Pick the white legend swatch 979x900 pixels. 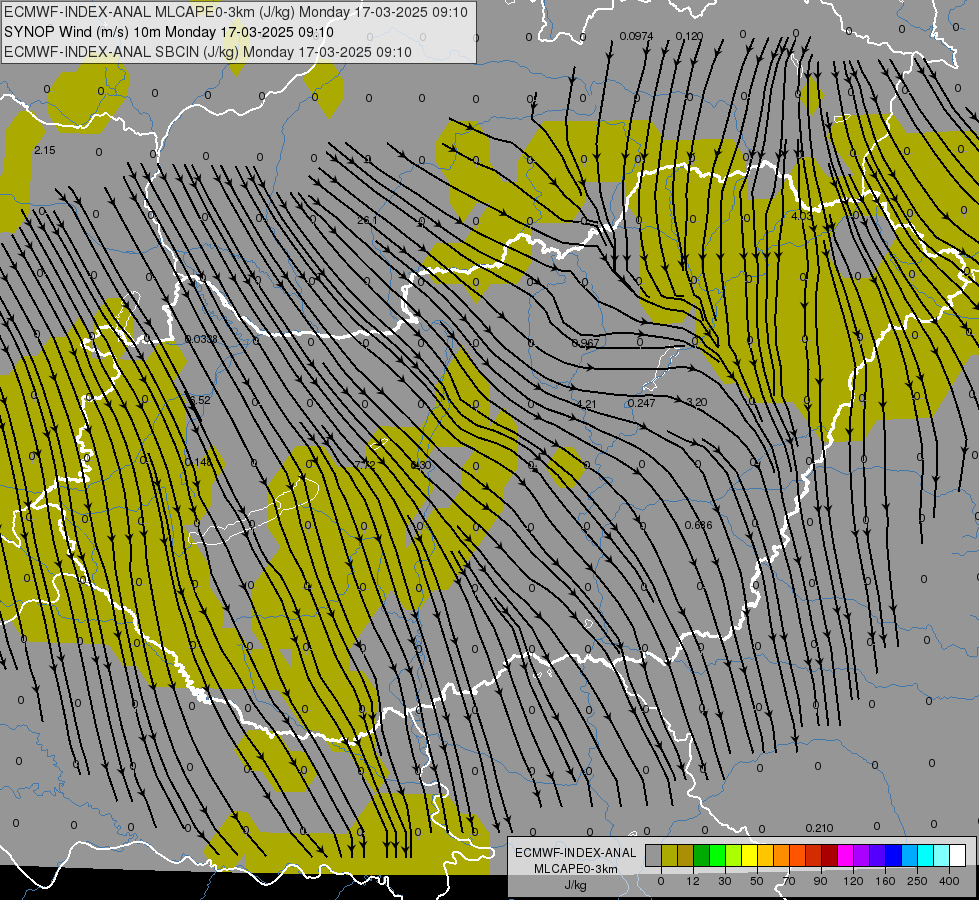(957, 855)
